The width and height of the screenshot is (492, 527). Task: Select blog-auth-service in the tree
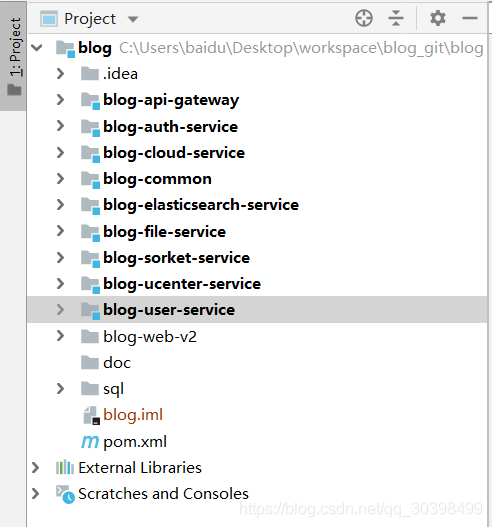pyautogui.click(x=170, y=127)
